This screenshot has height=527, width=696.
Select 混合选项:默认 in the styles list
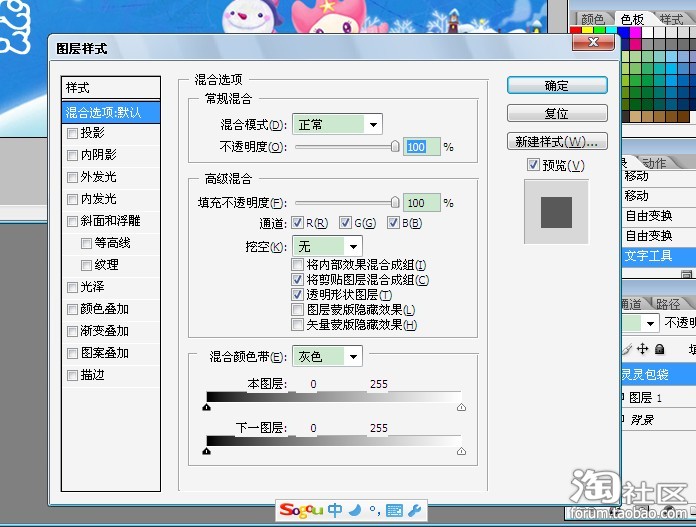coord(111,112)
